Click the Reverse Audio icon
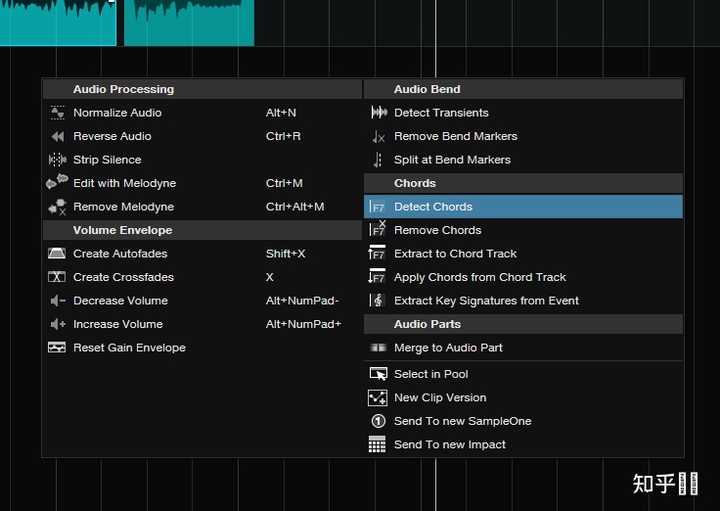Image resolution: width=720 pixels, height=511 pixels. pos(57,136)
